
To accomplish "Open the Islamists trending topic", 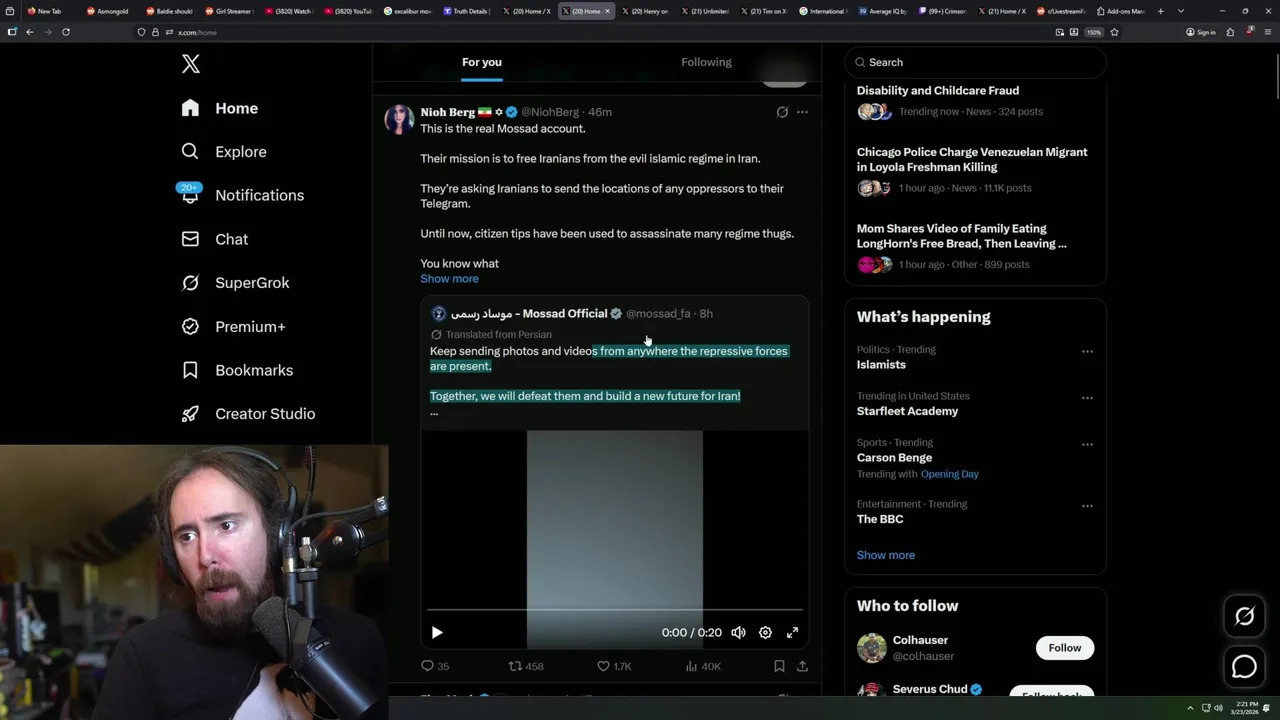I will pos(881,365).
